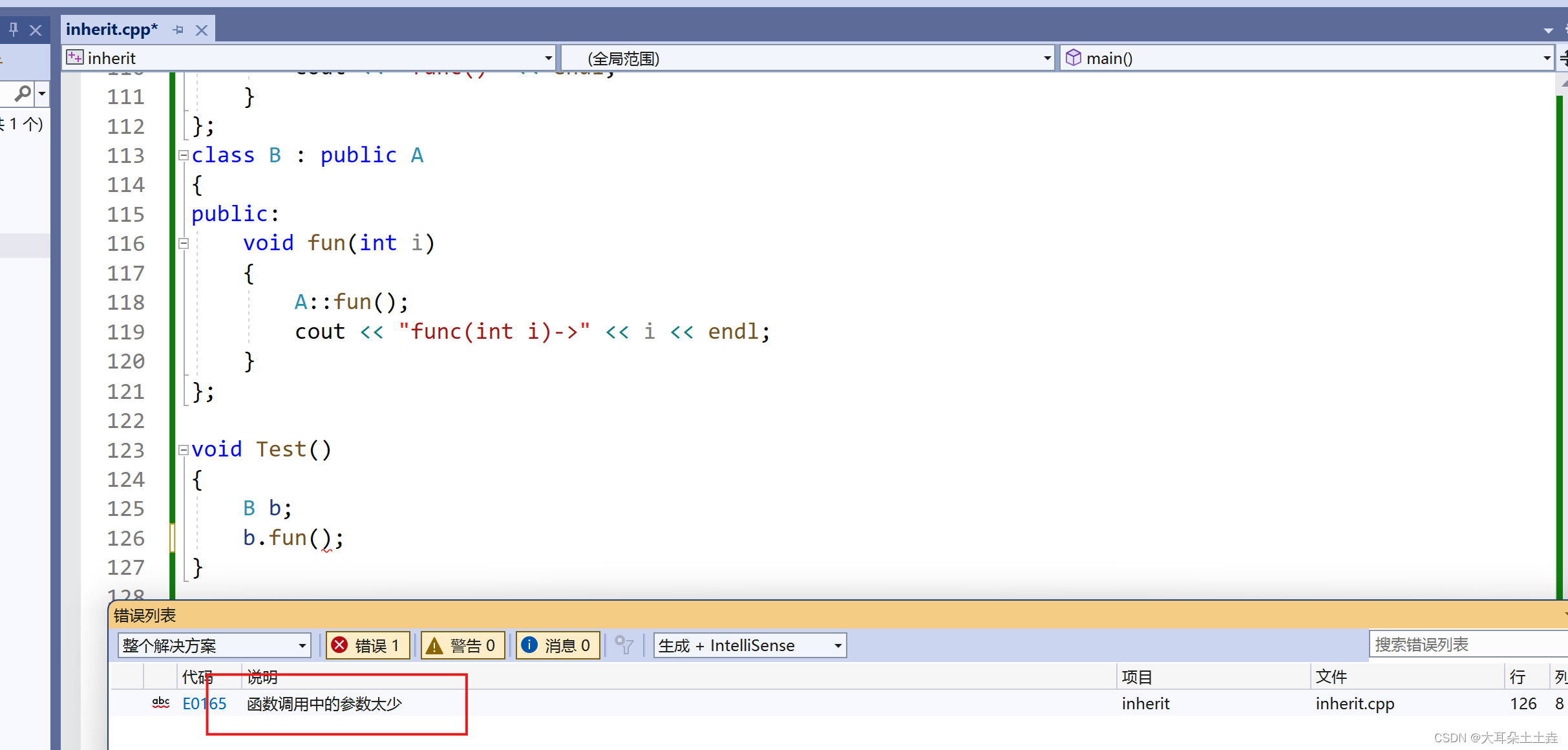This screenshot has width=1568, height=750.
Task: Collapse the Test() function at line 123
Action: (184, 450)
